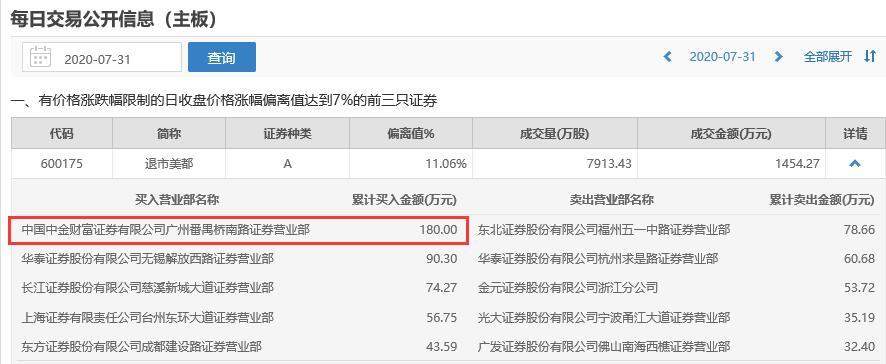This screenshot has width=886, height=364.
Task: Select the 偏离值% column header
Action: coord(411,133)
